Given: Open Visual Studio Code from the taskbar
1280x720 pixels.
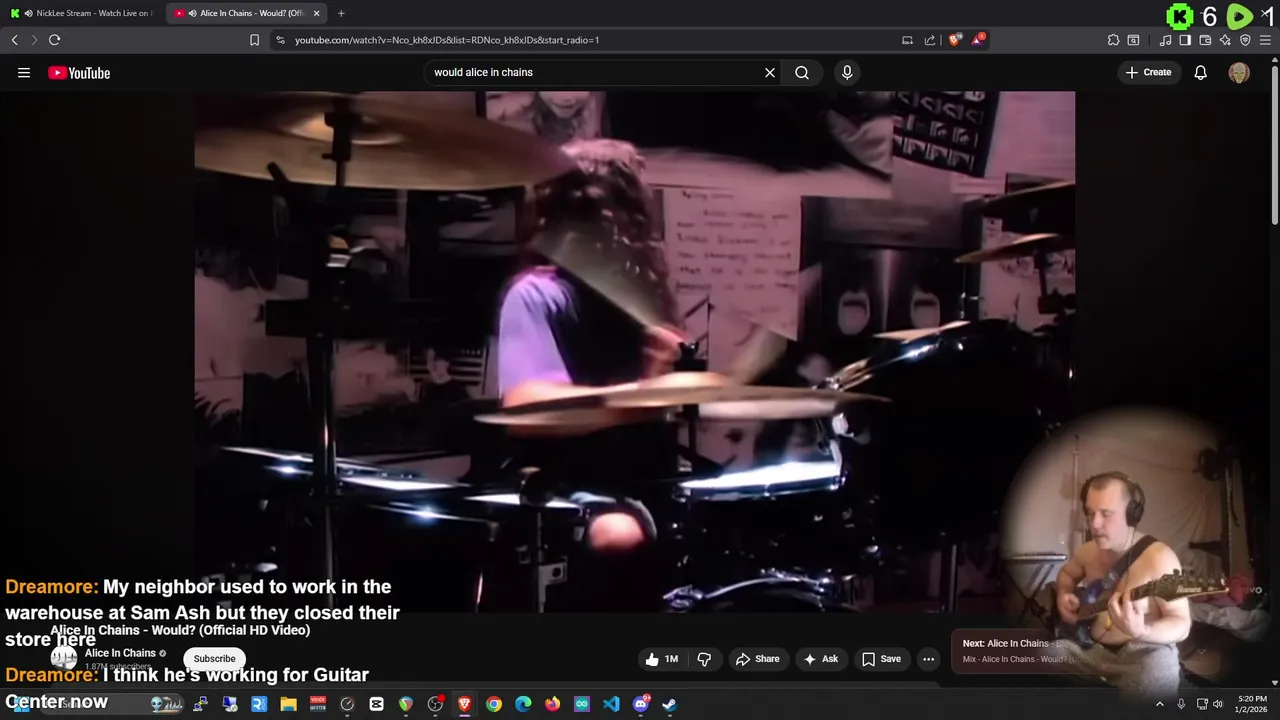Looking at the screenshot, I should coord(611,704).
